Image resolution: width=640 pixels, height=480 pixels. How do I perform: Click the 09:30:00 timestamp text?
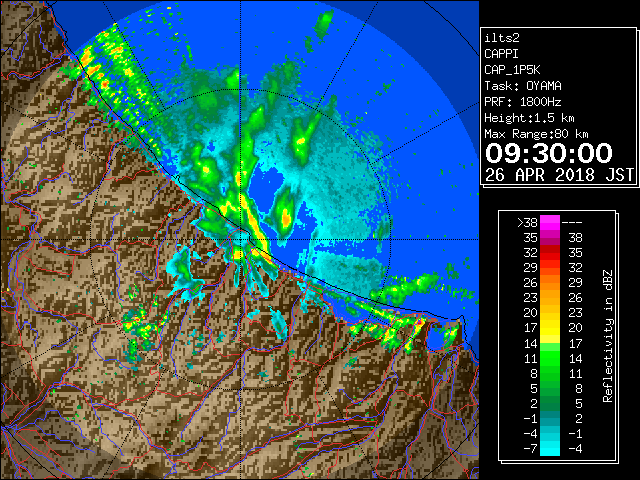pyautogui.click(x=549, y=153)
